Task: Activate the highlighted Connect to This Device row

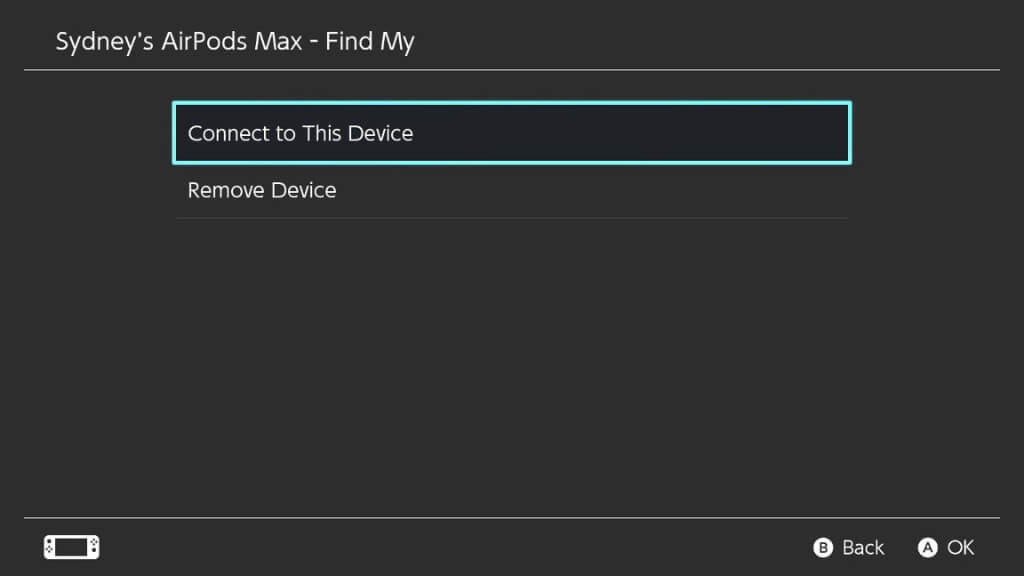Action: 511,133
